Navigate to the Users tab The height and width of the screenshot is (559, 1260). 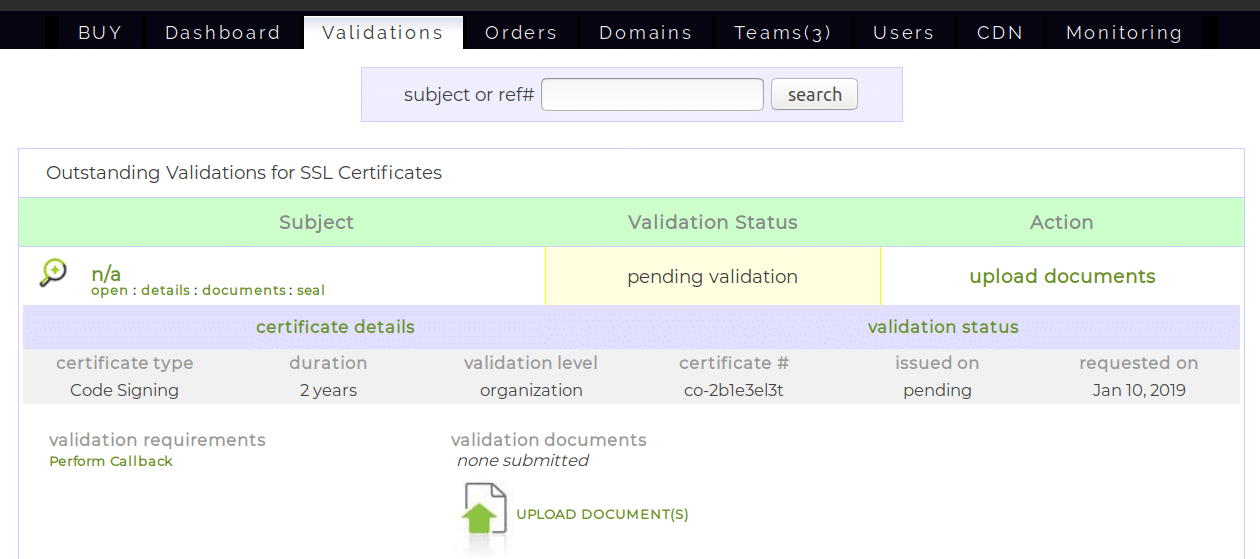(x=904, y=33)
